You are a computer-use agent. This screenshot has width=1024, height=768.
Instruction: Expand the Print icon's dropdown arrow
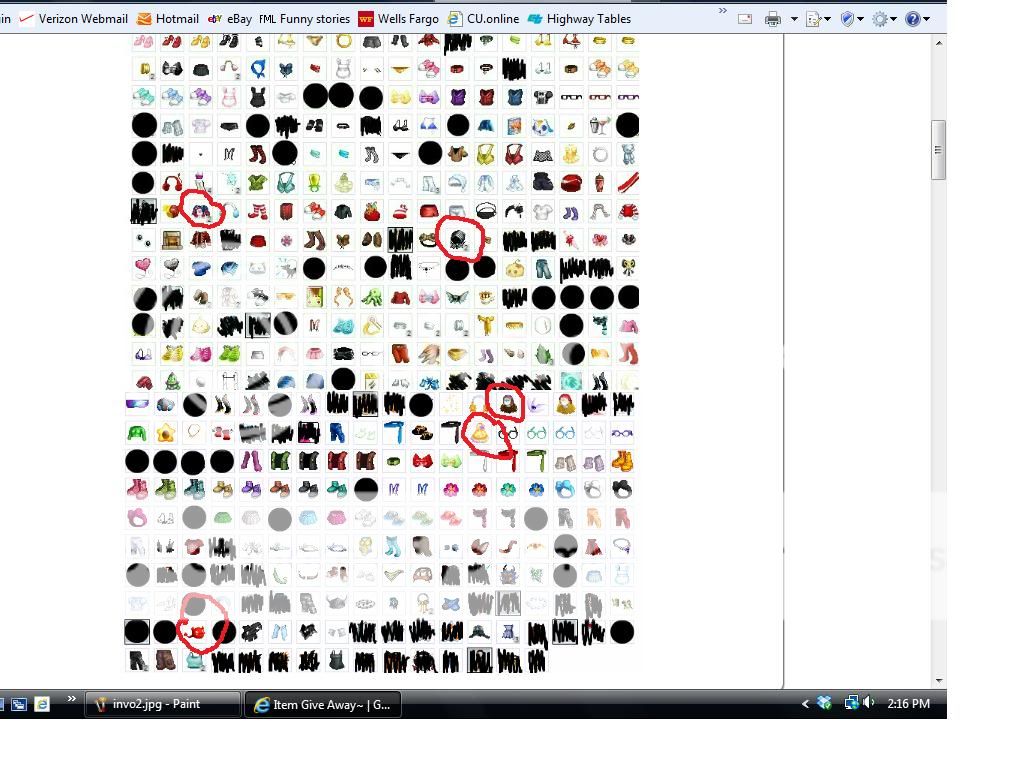point(793,18)
